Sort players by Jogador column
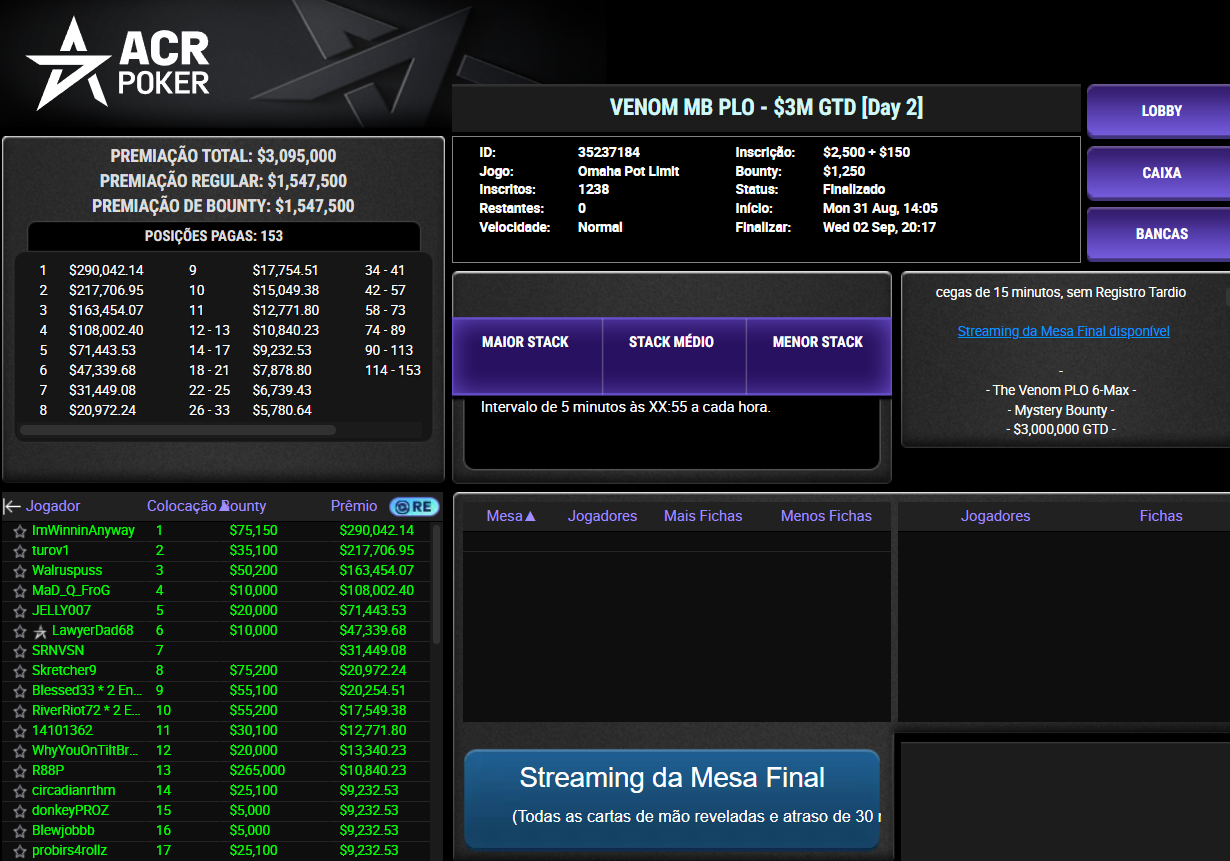Screen dimensions: 1230x861 pos(53,506)
